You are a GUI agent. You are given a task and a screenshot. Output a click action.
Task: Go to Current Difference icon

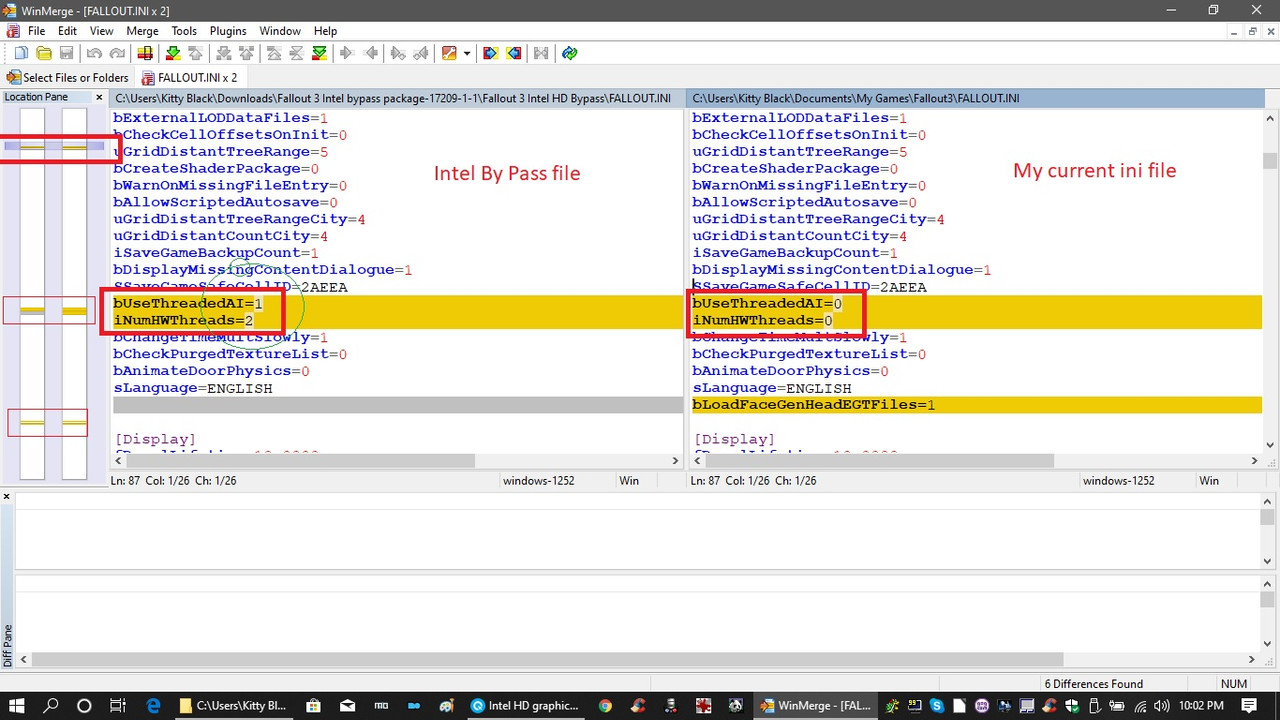point(297,53)
